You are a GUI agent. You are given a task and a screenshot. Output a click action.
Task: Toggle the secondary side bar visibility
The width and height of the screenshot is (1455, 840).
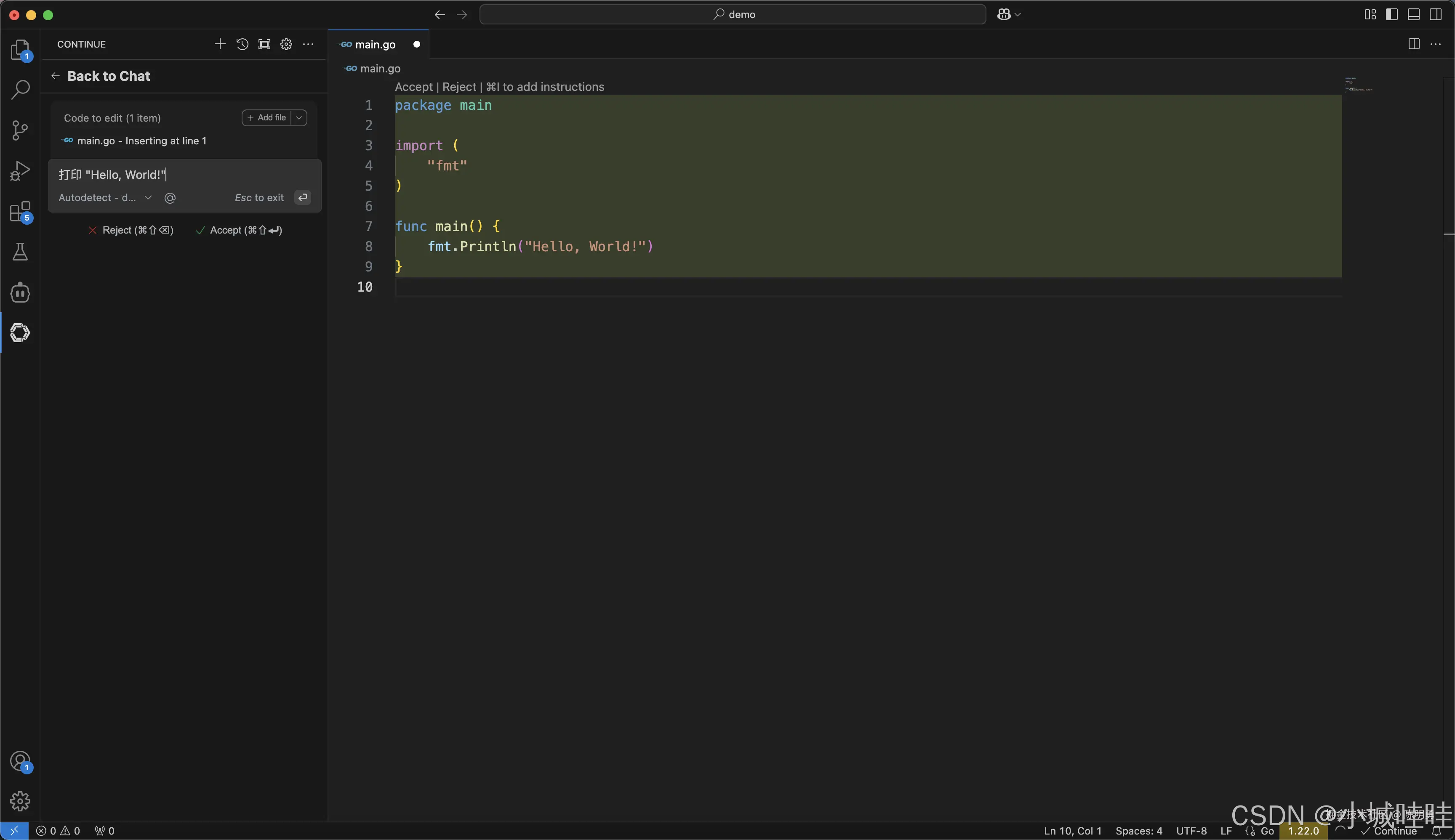(1435, 14)
